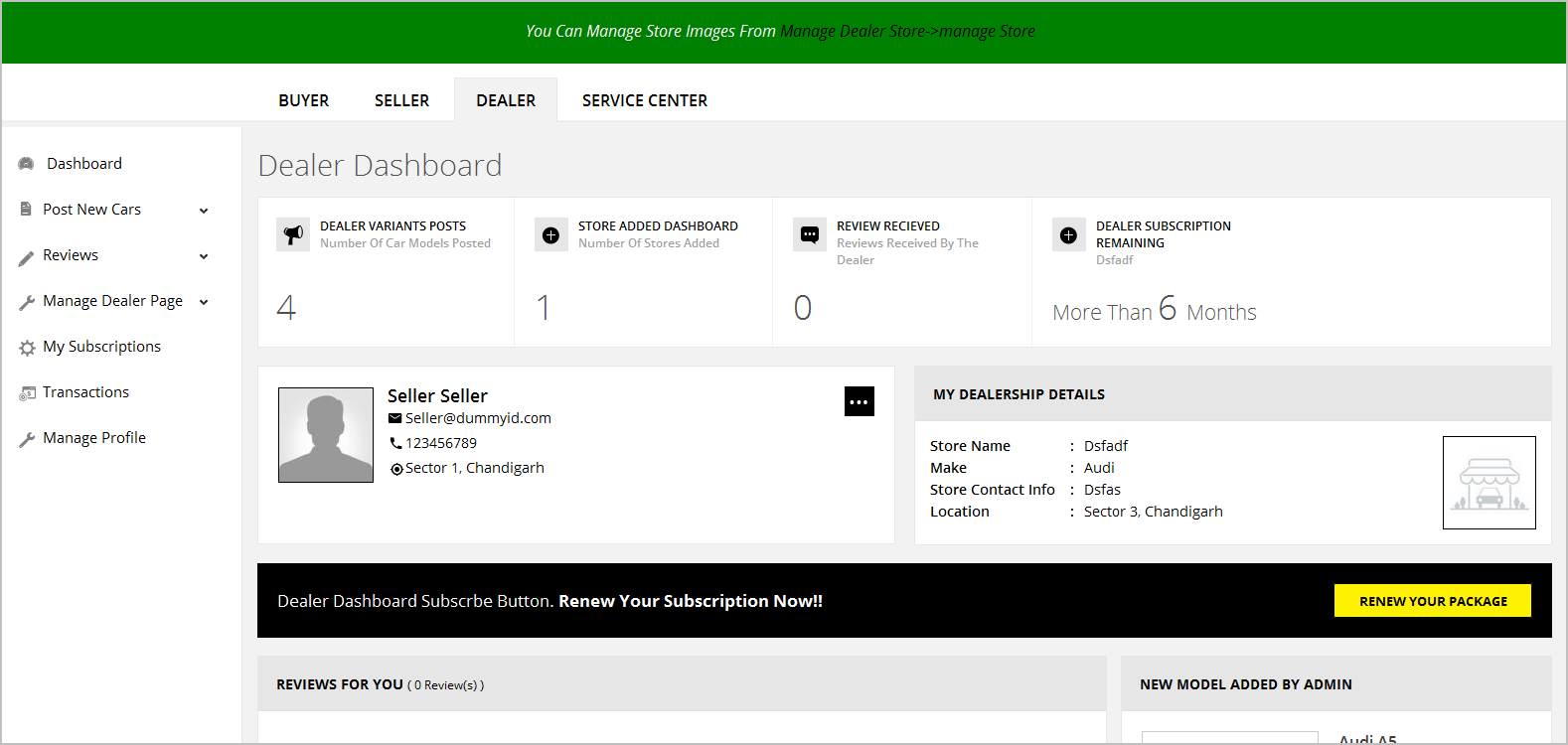Click the Manage Dealer Page wrench icon
This screenshot has height=745, width=1568.
point(26,303)
